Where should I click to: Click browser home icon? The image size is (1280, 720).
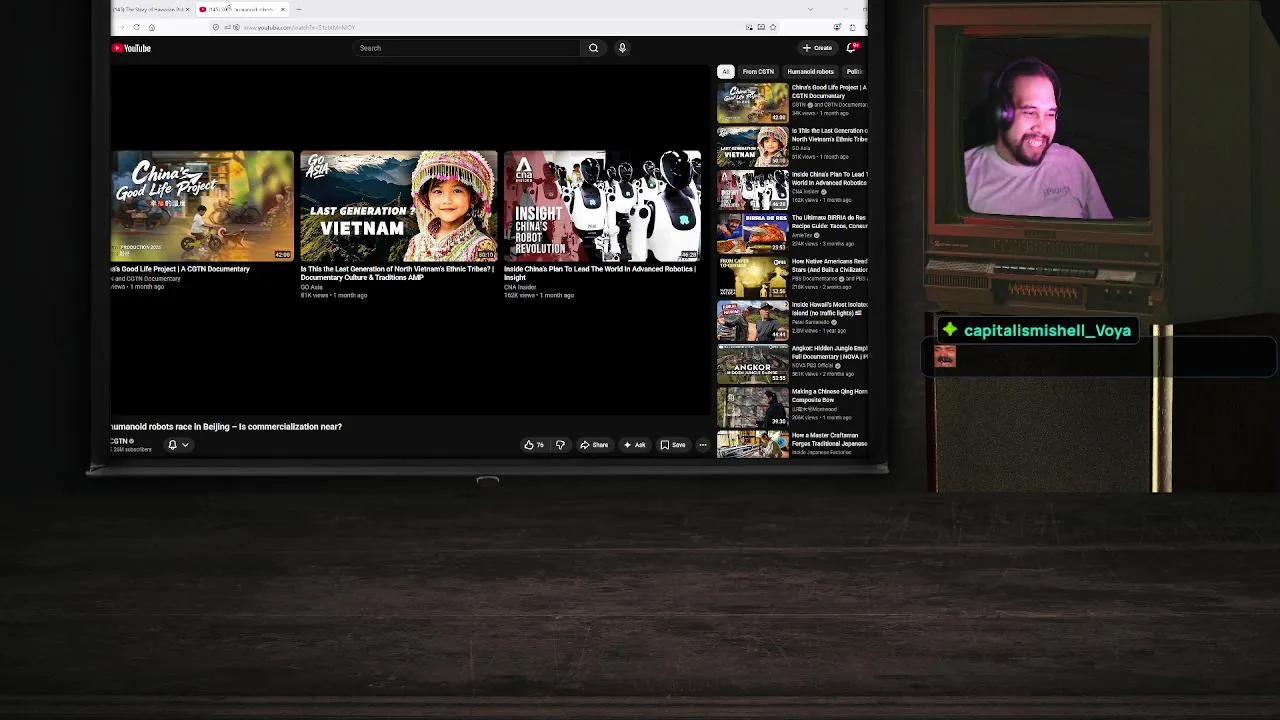click(151, 27)
